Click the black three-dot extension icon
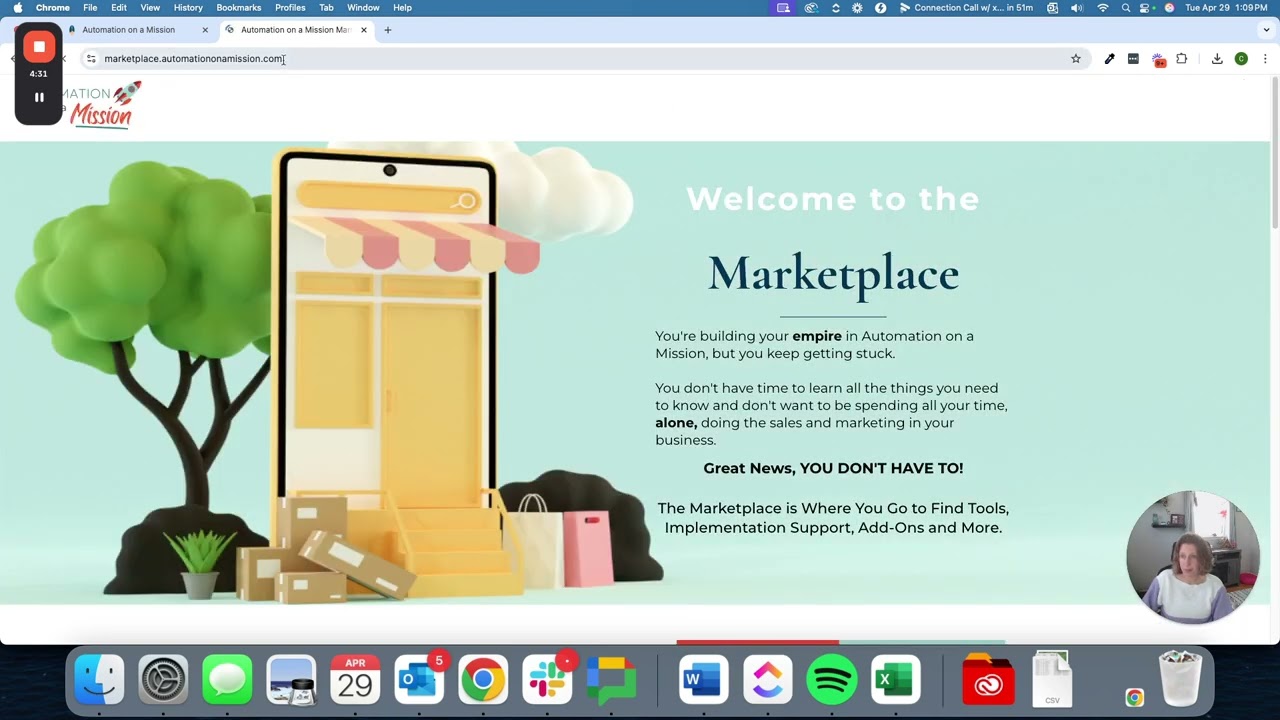The height and width of the screenshot is (720, 1280). click(x=1133, y=59)
